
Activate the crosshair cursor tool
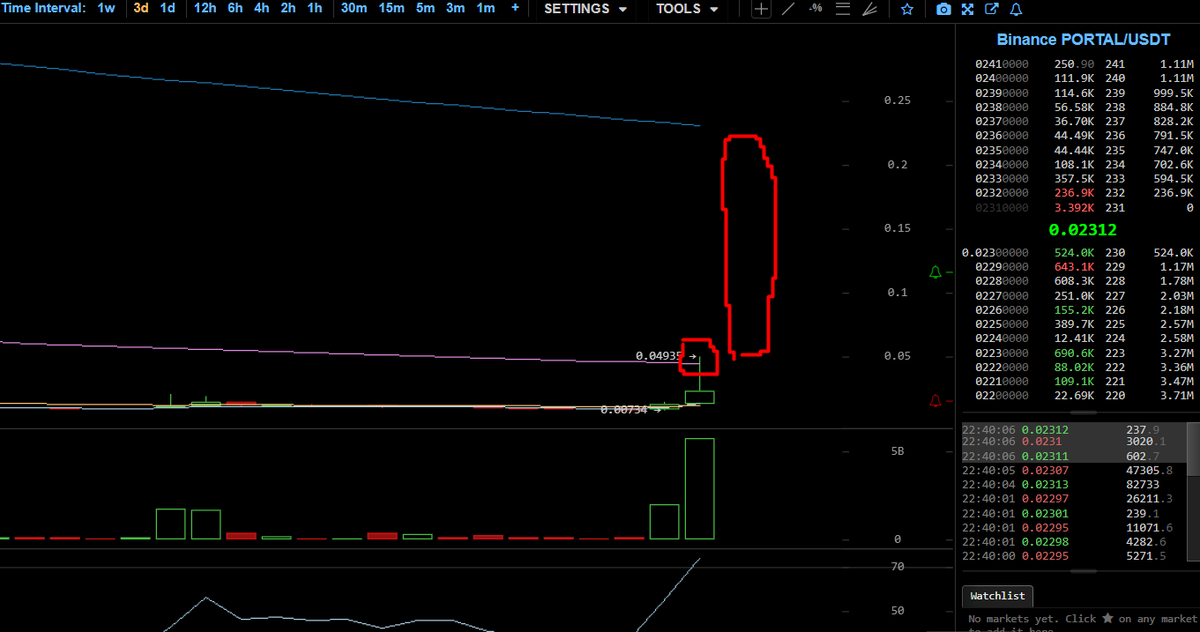[x=762, y=9]
